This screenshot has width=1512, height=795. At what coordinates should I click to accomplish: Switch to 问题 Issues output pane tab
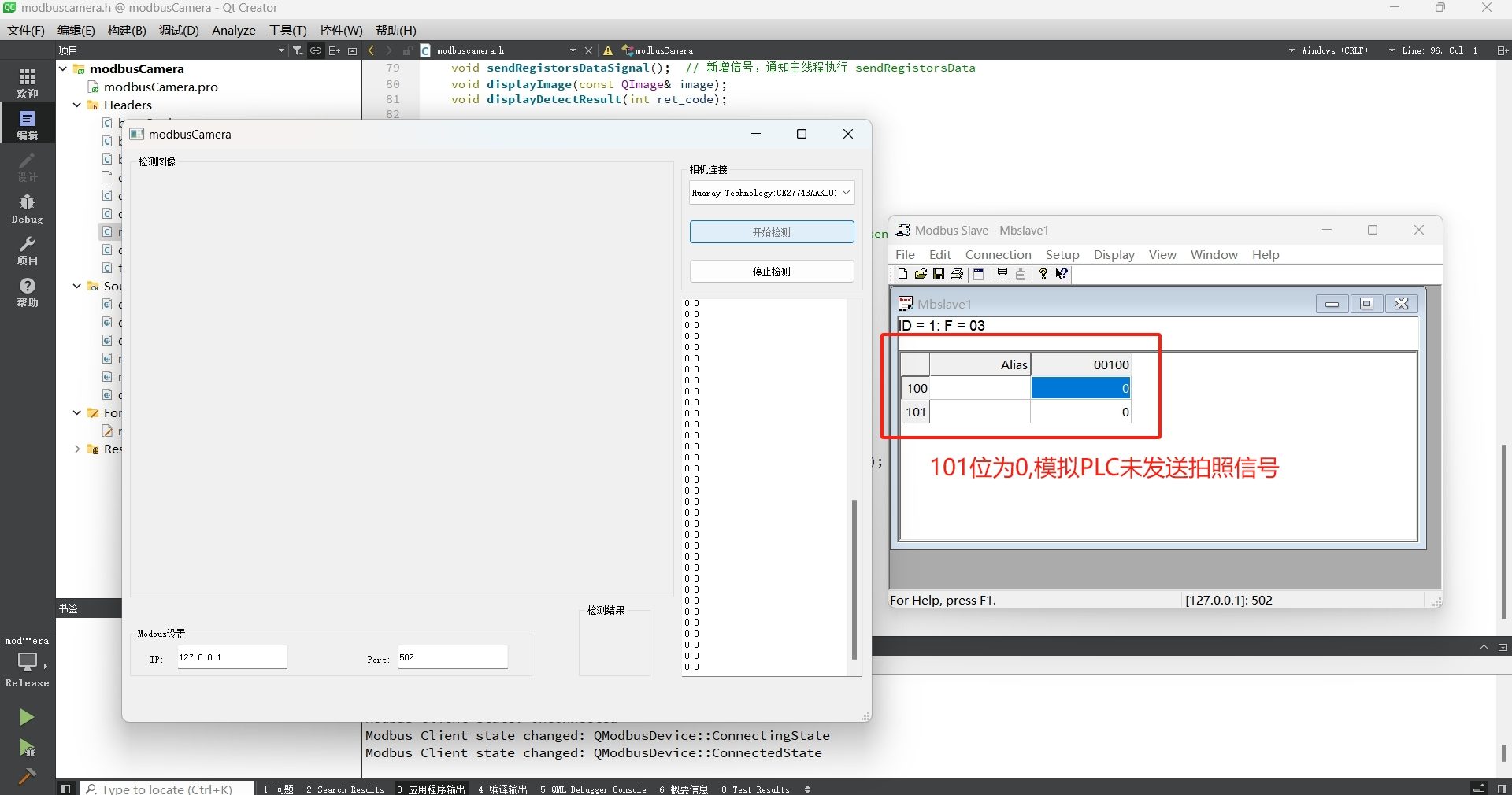pyautogui.click(x=279, y=789)
